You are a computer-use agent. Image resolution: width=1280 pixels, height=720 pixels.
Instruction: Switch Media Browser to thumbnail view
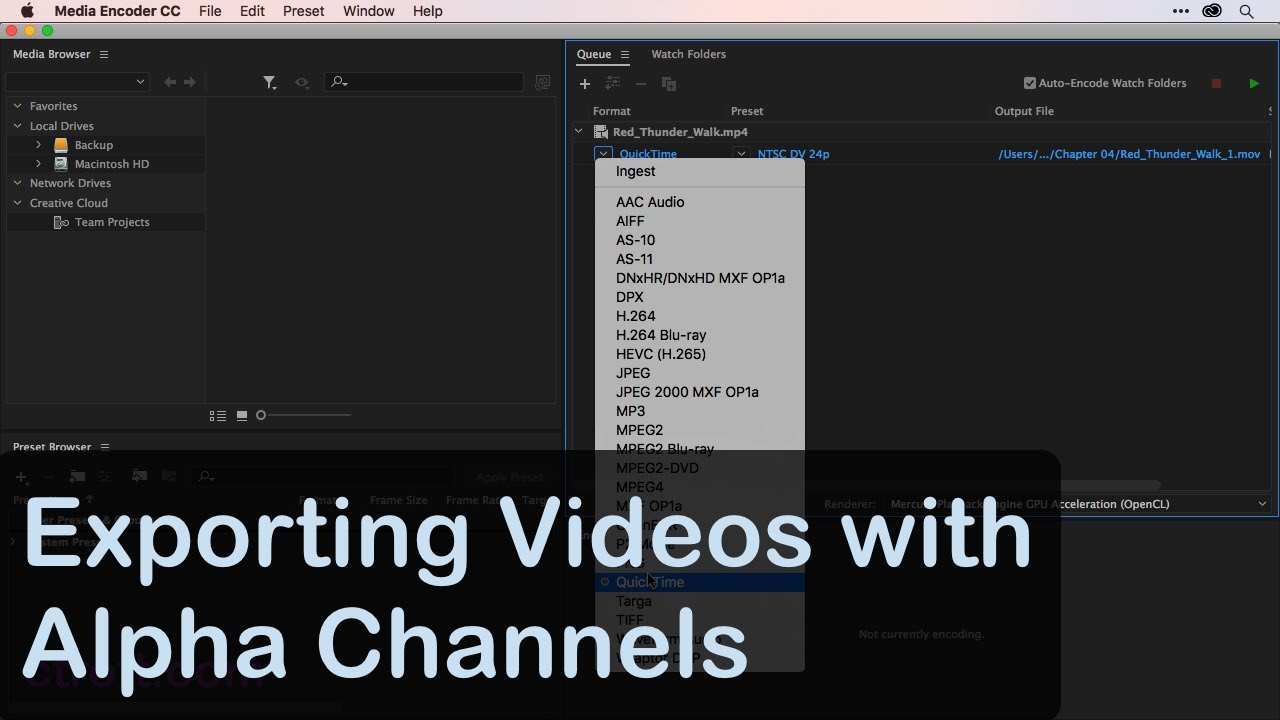click(242, 415)
